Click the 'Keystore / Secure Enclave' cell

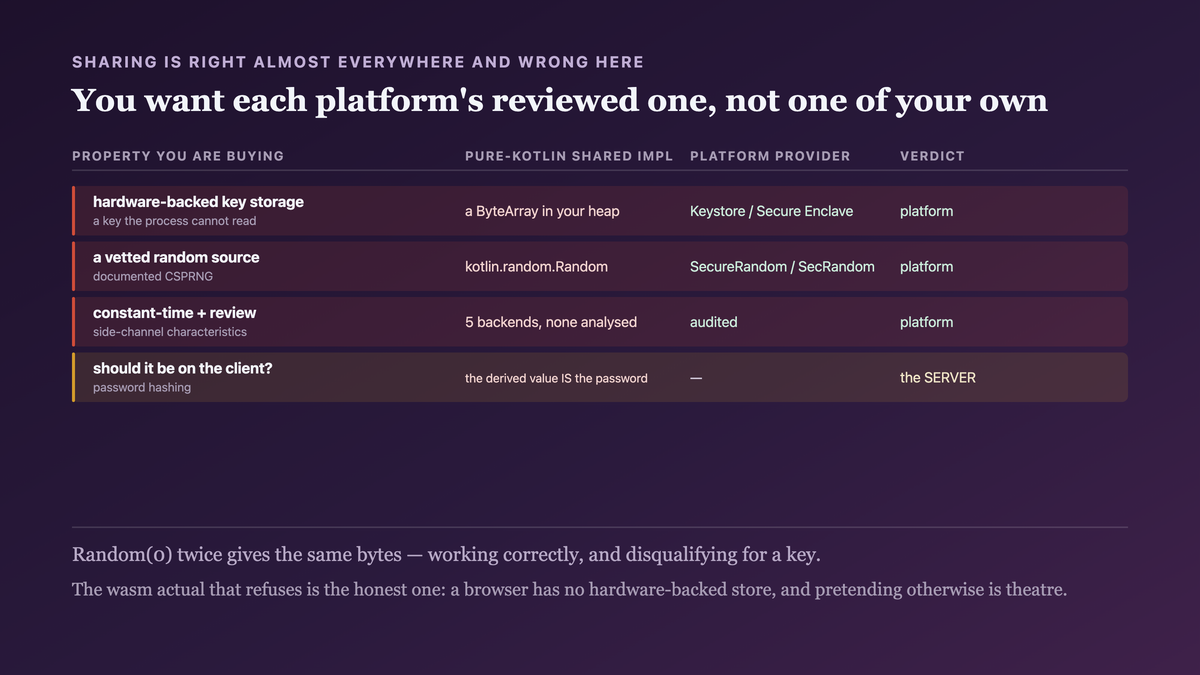[x=770, y=211]
